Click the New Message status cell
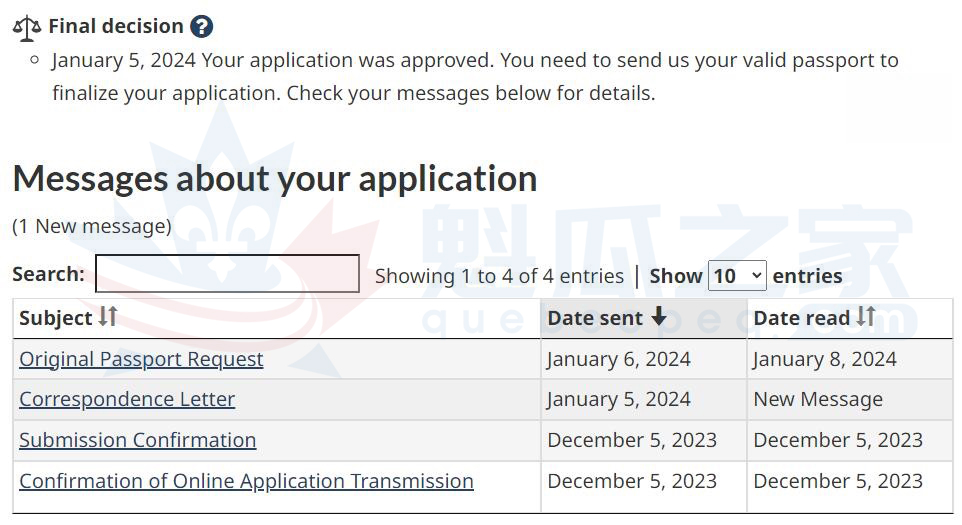The width and height of the screenshot is (962, 525). [818, 400]
